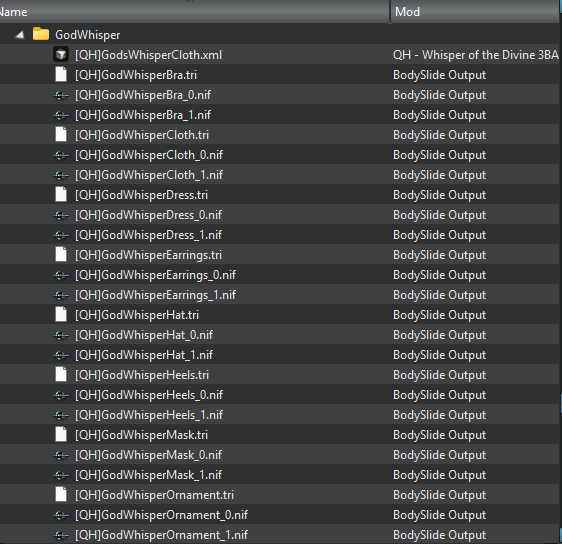Select the [QH]GodWhisperEarrings_0.nif file name

coord(155,275)
